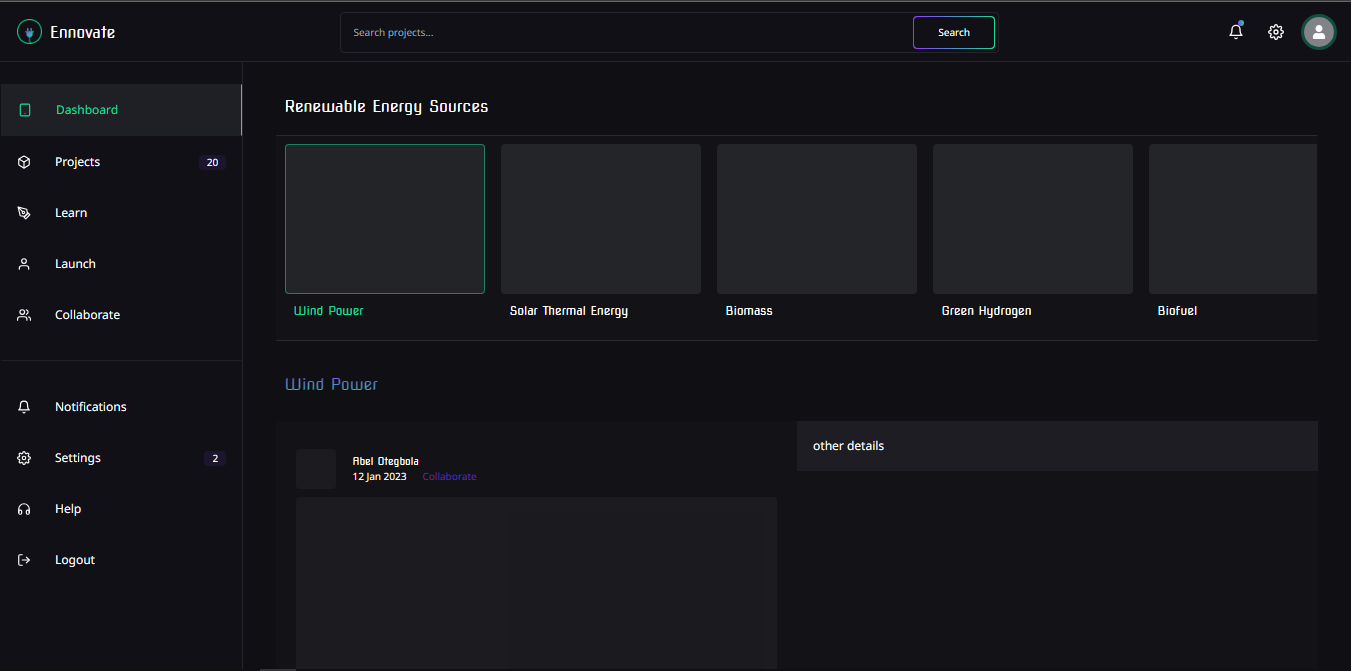1351x671 pixels.
Task: Click the Help headphones icon
Action: (25, 509)
